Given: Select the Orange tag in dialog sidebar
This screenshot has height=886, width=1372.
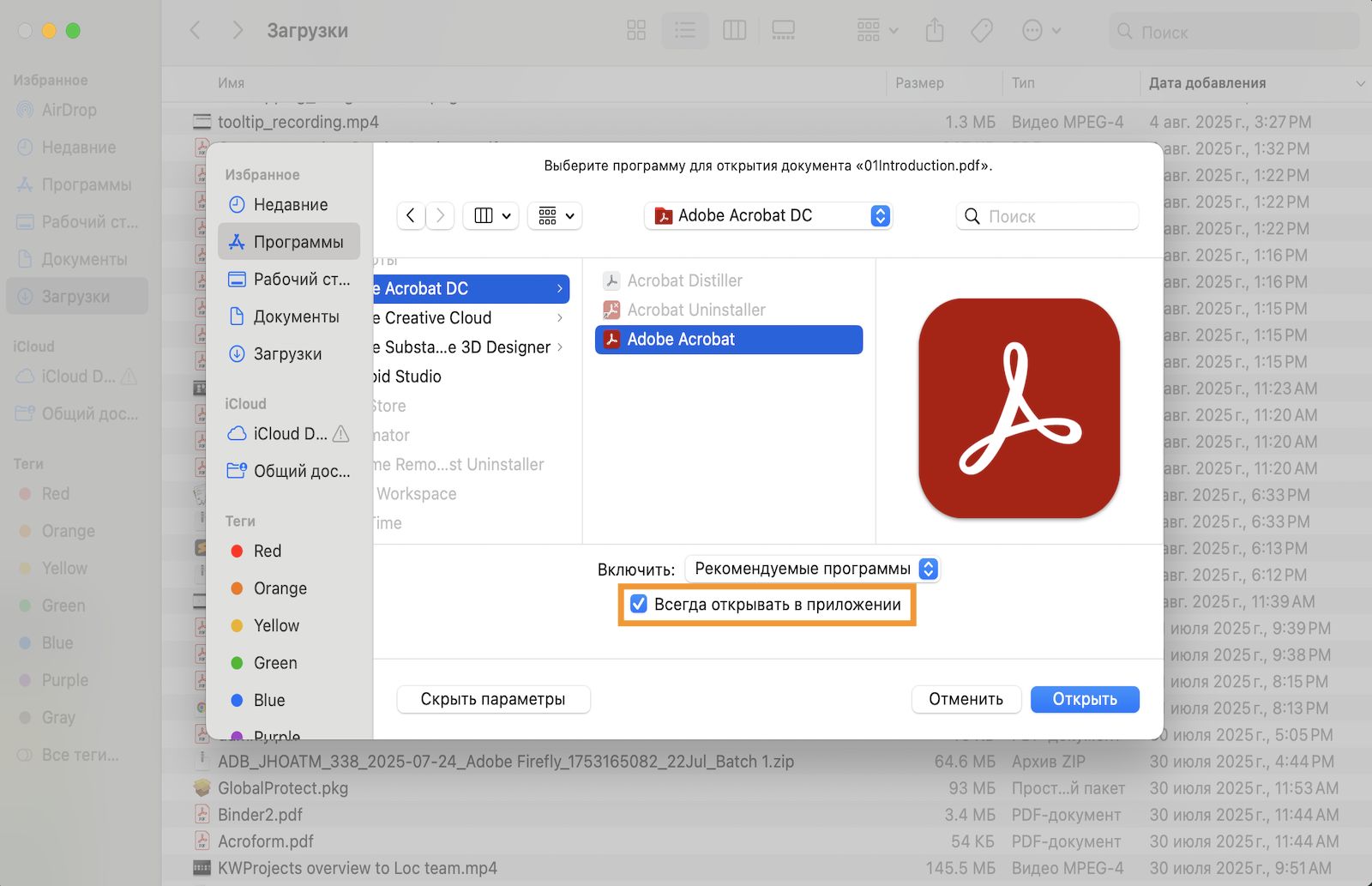Looking at the screenshot, I should 289,588.
